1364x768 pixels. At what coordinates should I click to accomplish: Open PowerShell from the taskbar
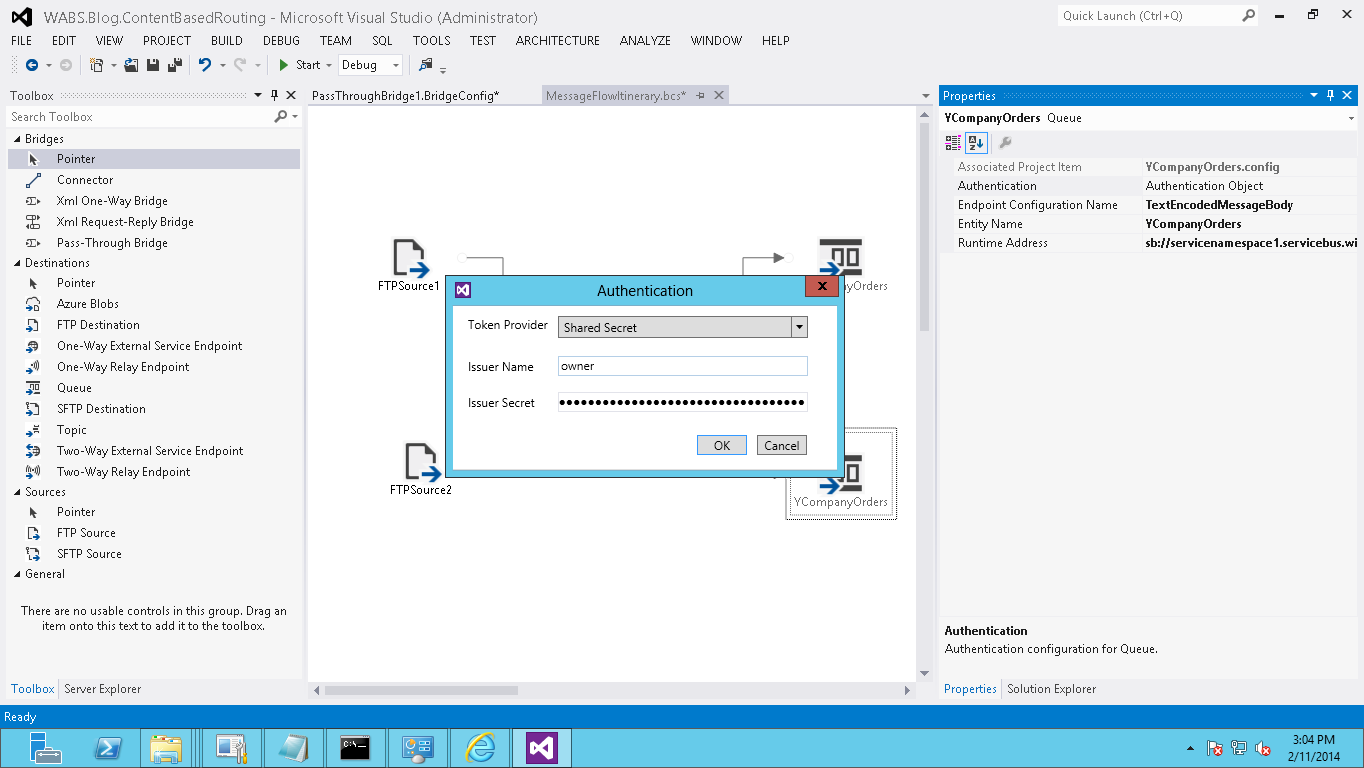coord(108,747)
